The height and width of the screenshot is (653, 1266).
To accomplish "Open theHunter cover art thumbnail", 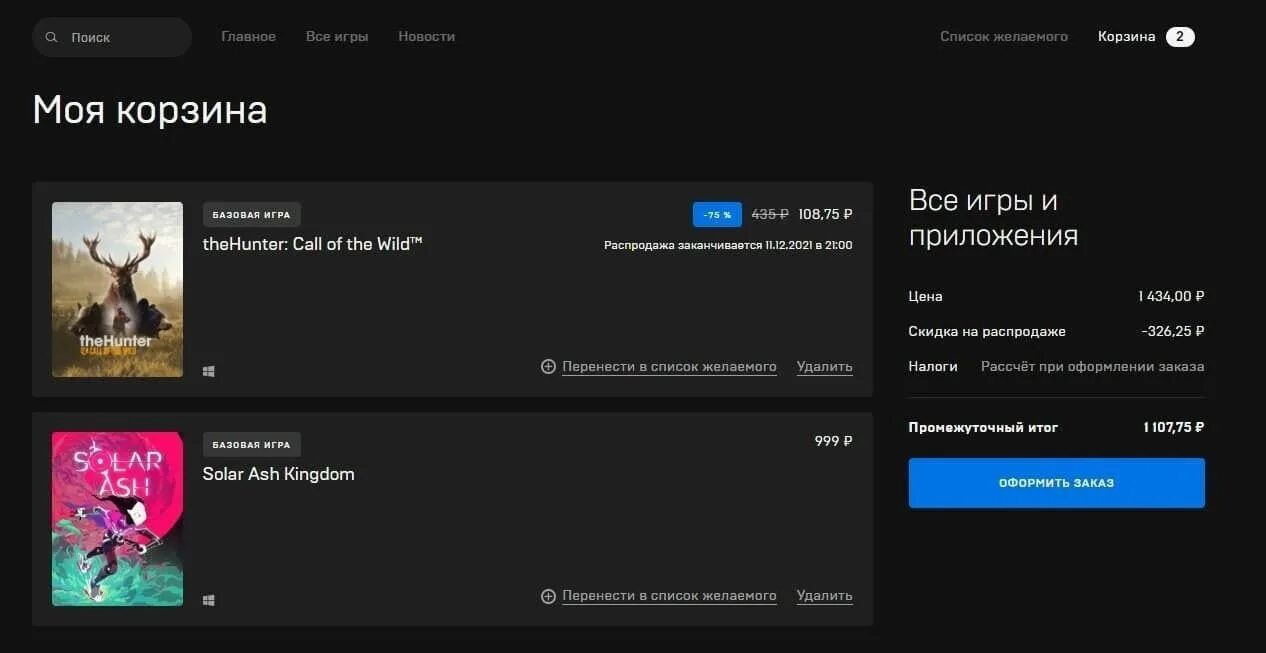I will tap(117, 289).
